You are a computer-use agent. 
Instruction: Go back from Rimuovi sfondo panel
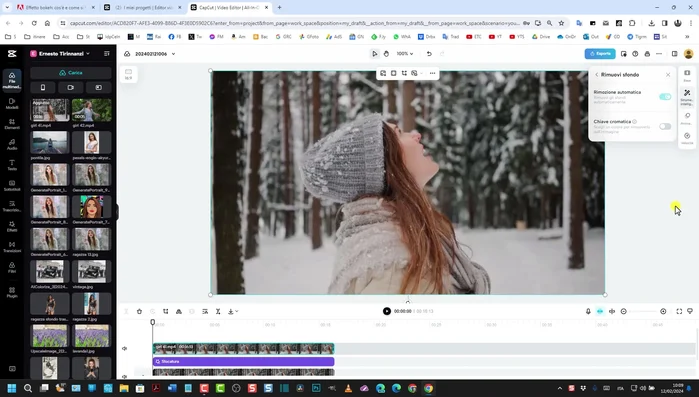pos(596,75)
